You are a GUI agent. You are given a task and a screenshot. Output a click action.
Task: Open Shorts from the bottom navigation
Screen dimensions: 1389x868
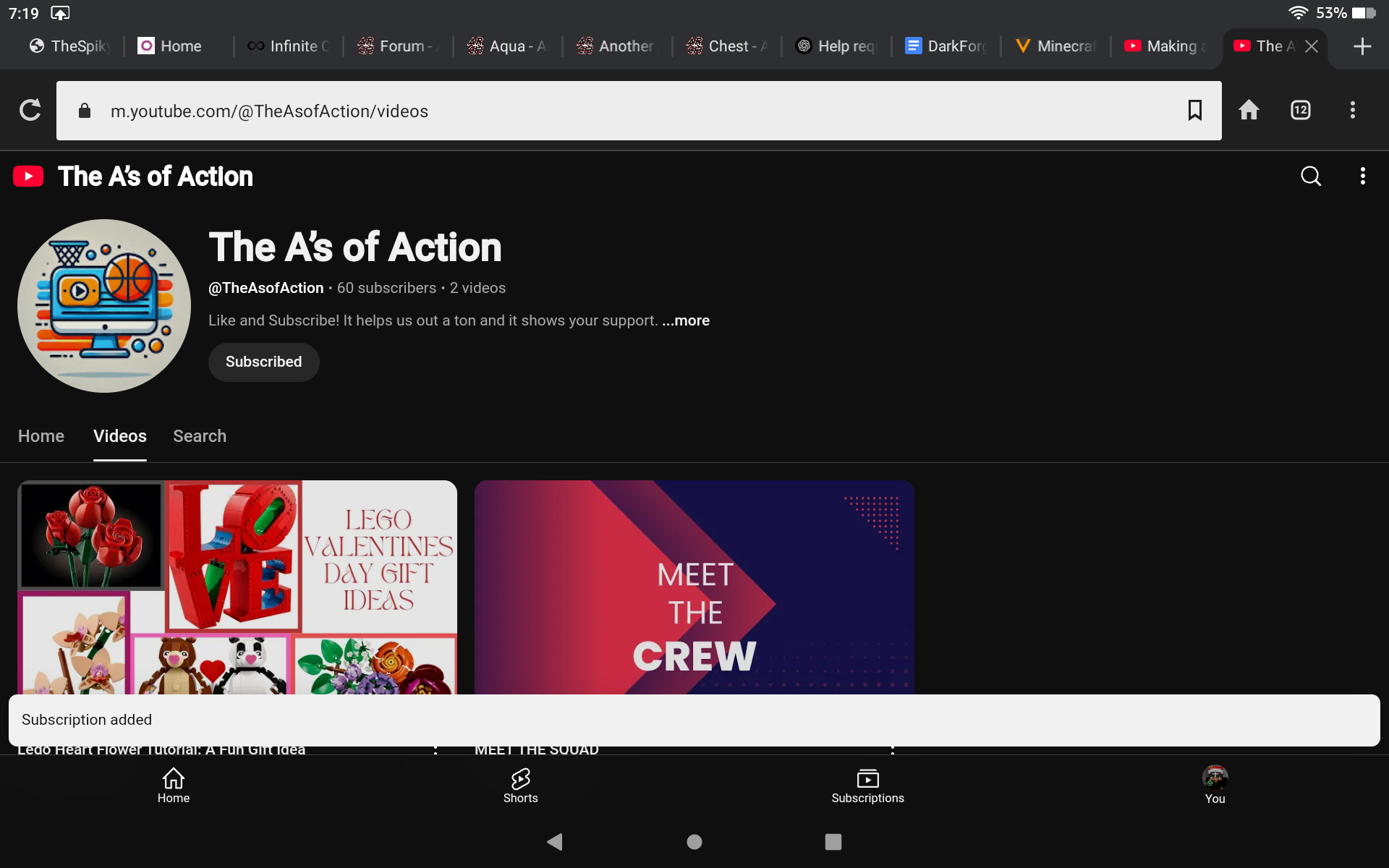521,786
